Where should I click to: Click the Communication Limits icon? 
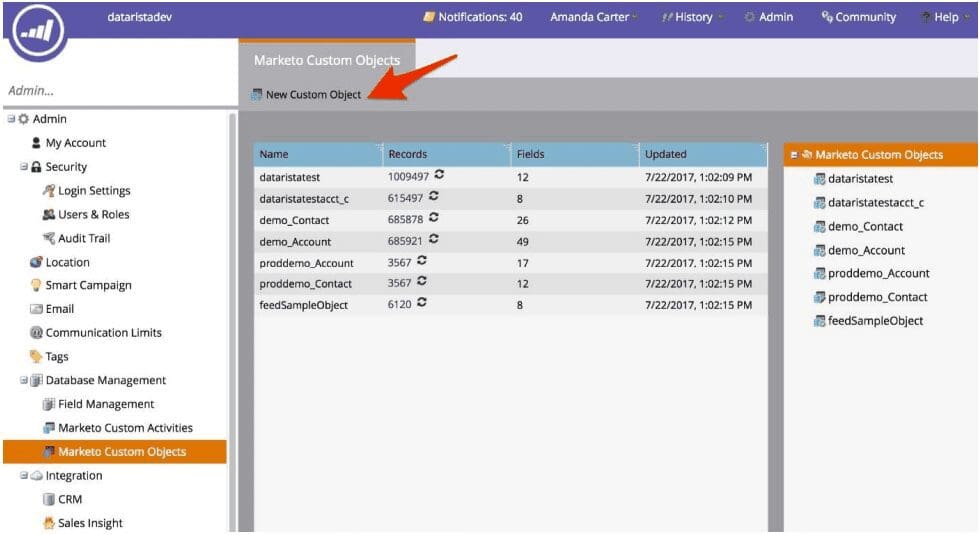[36, 333]
